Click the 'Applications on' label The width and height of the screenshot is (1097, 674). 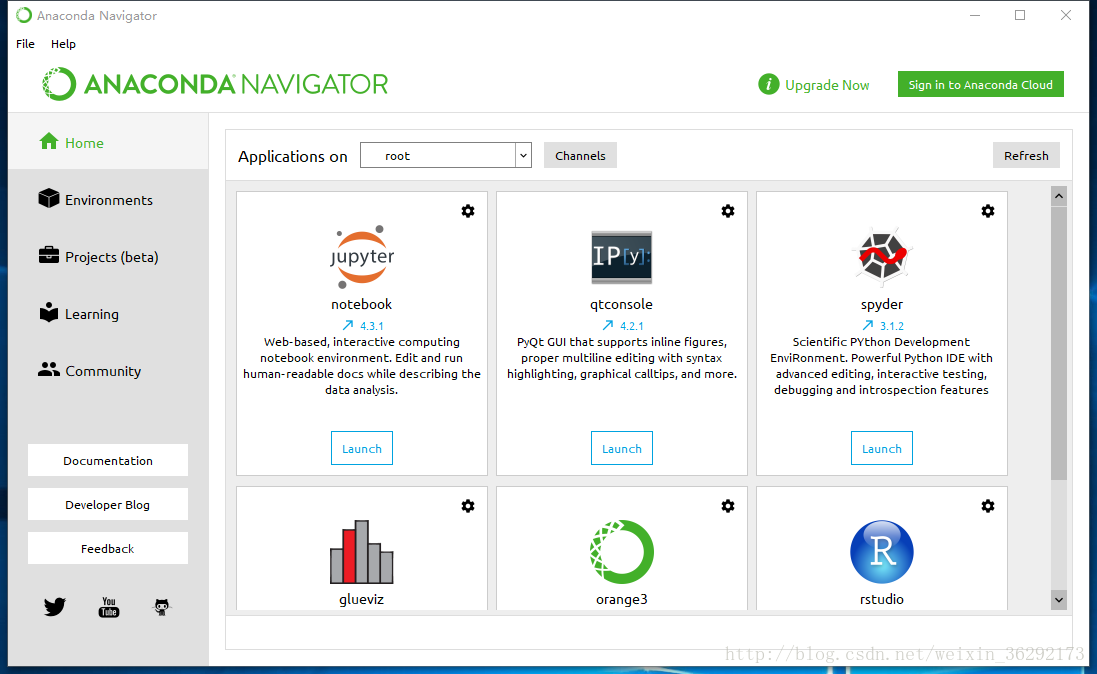pyautogui.click(x=292, y=157)
